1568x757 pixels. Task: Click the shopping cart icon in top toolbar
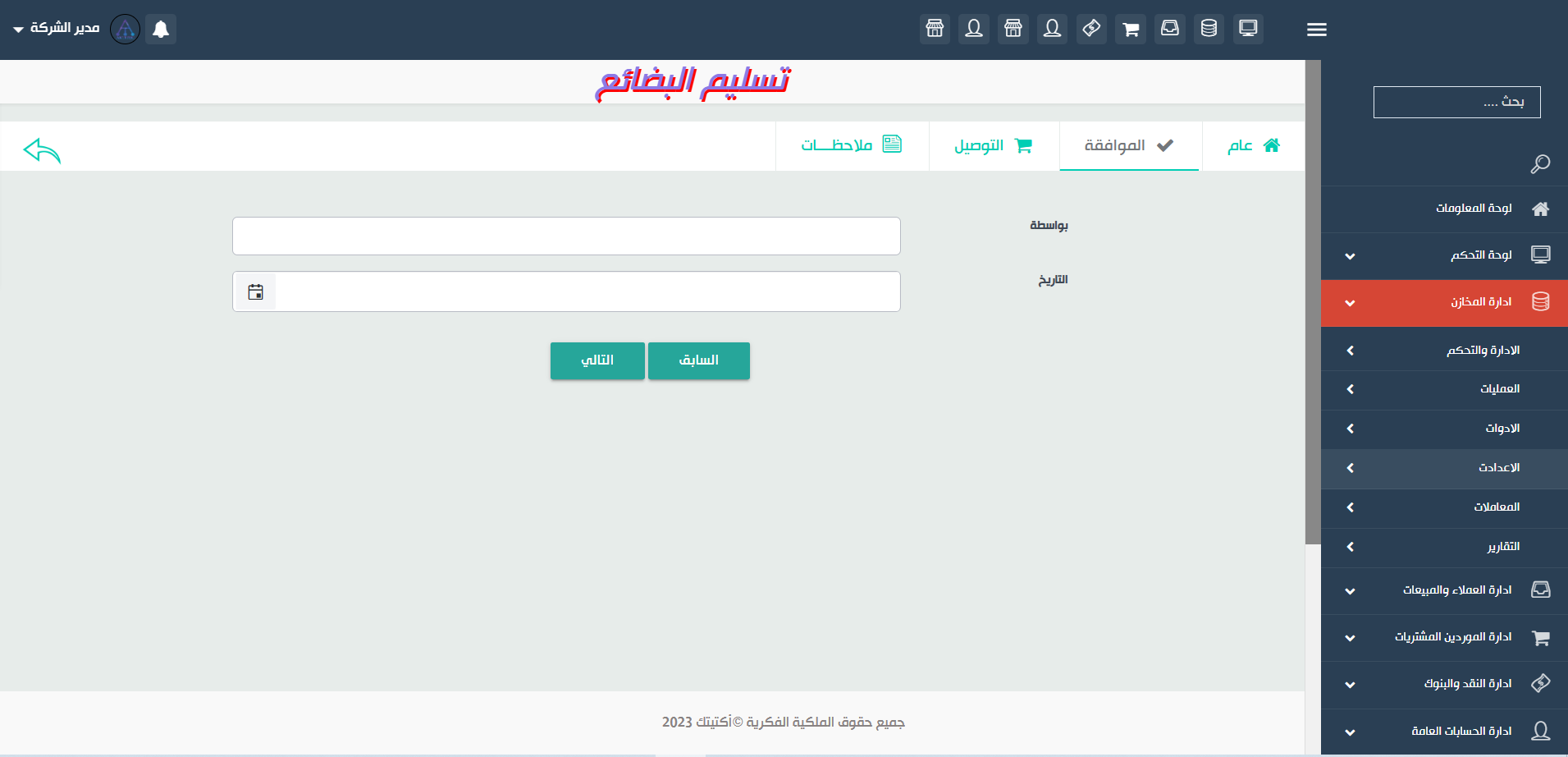coord(1131,29)
